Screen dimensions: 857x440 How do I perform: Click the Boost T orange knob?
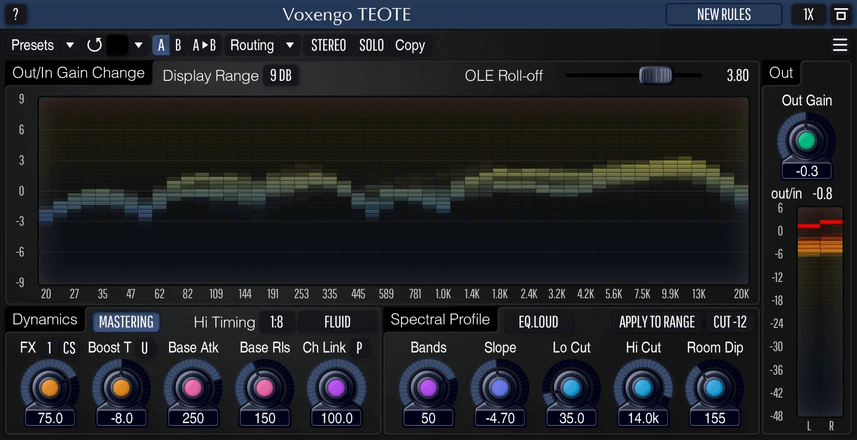pos(121,388)
